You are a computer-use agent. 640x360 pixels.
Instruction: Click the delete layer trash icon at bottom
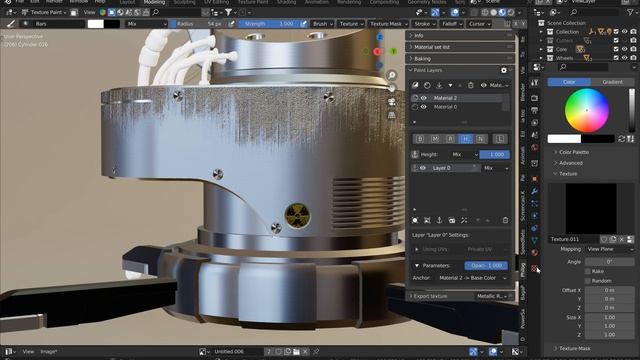point(505,220)
